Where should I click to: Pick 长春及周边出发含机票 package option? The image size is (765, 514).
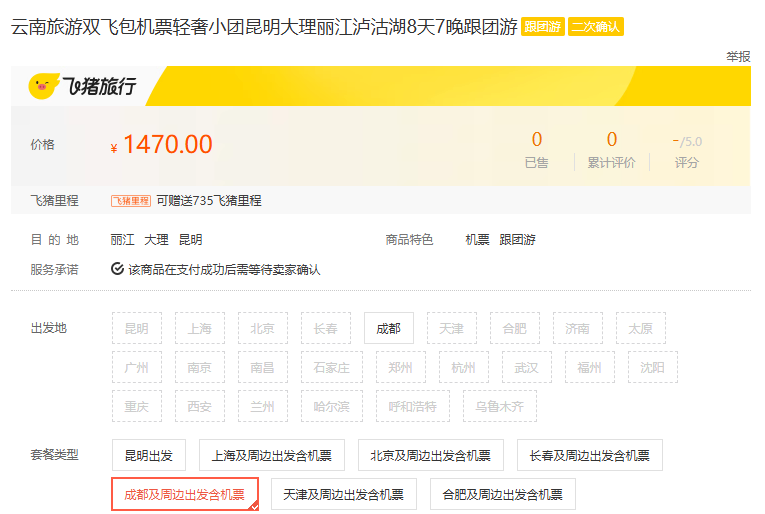[x=589, y=456]
